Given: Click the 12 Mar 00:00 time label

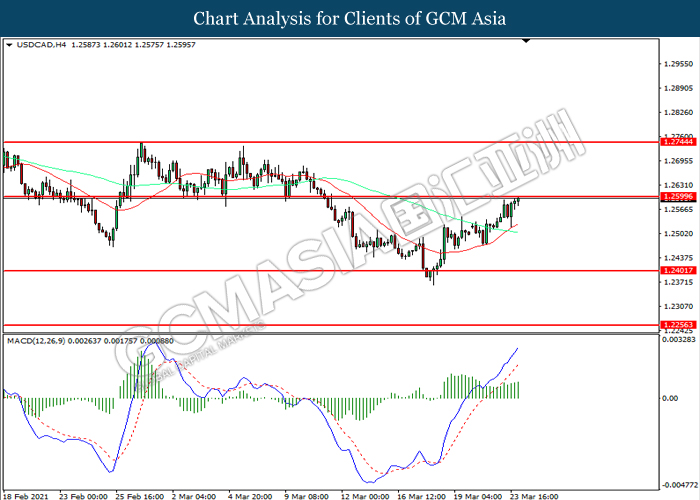Looking at the screenshot, I should [x=365, y=496].
